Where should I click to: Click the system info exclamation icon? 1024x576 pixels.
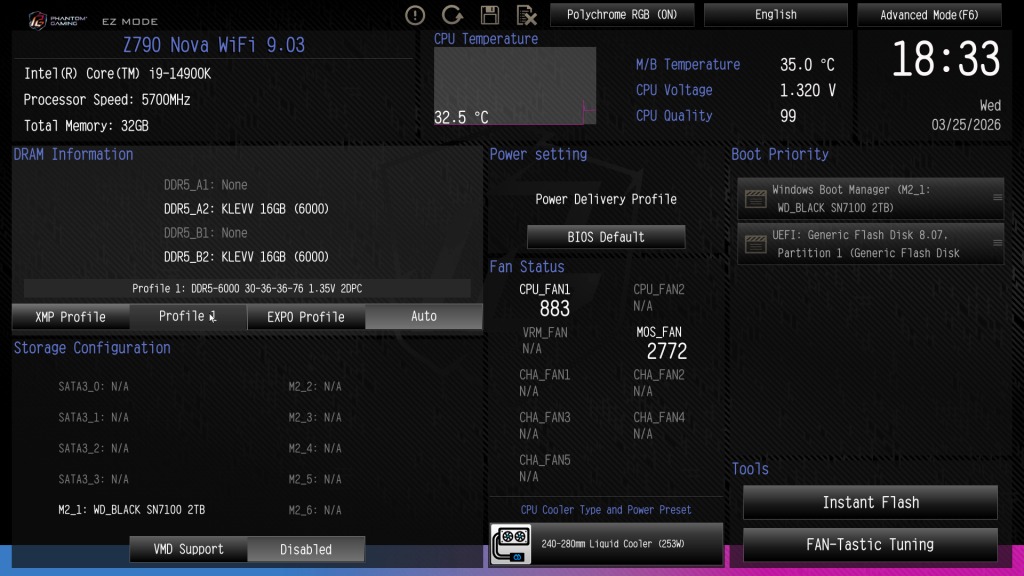click(x=415, y=14)
